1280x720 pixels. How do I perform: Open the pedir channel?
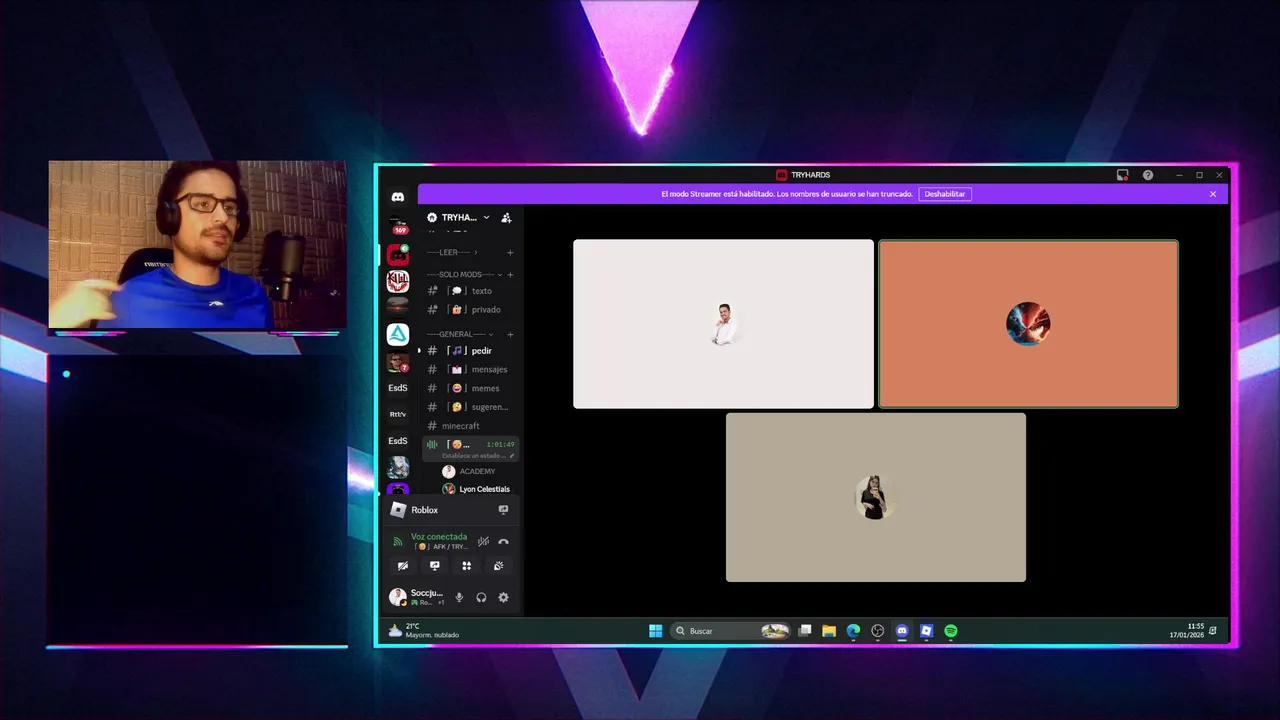(471, 351)
